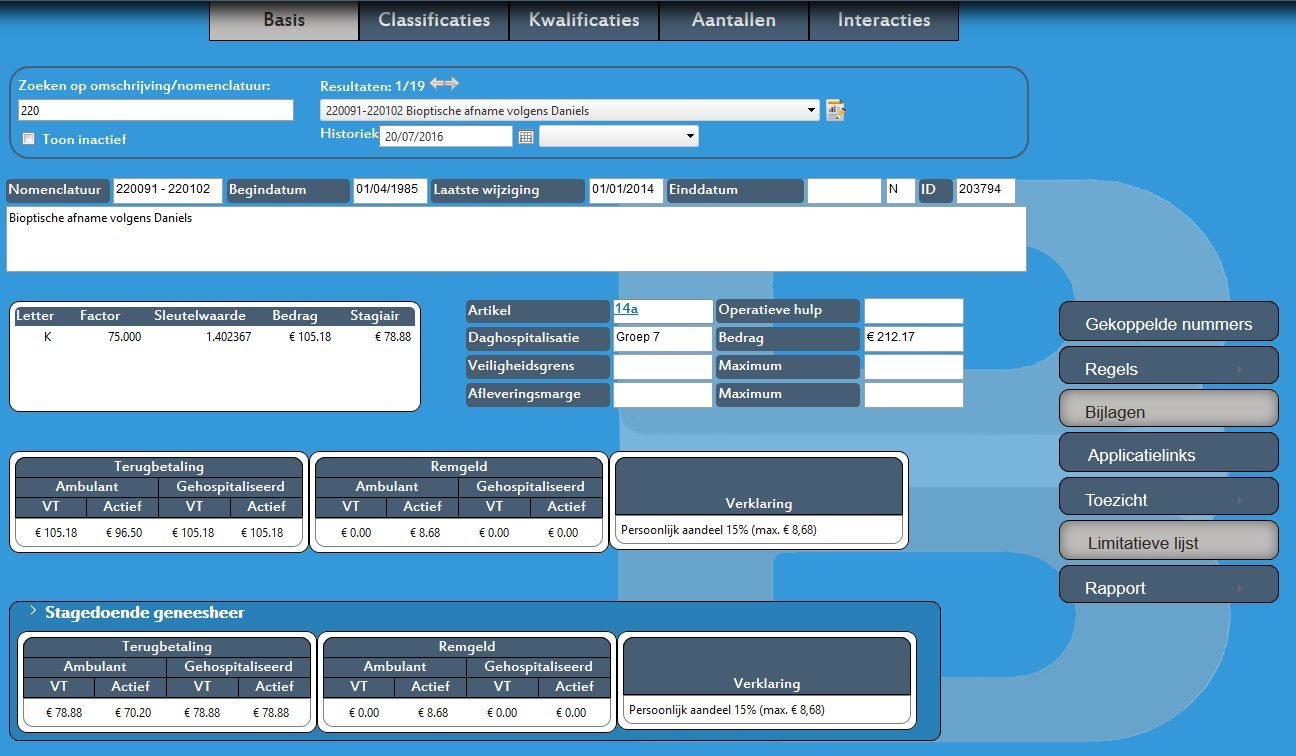Follow the 14a article link
The width and height of the screenshot is (1296, 756).
[626, 310]
